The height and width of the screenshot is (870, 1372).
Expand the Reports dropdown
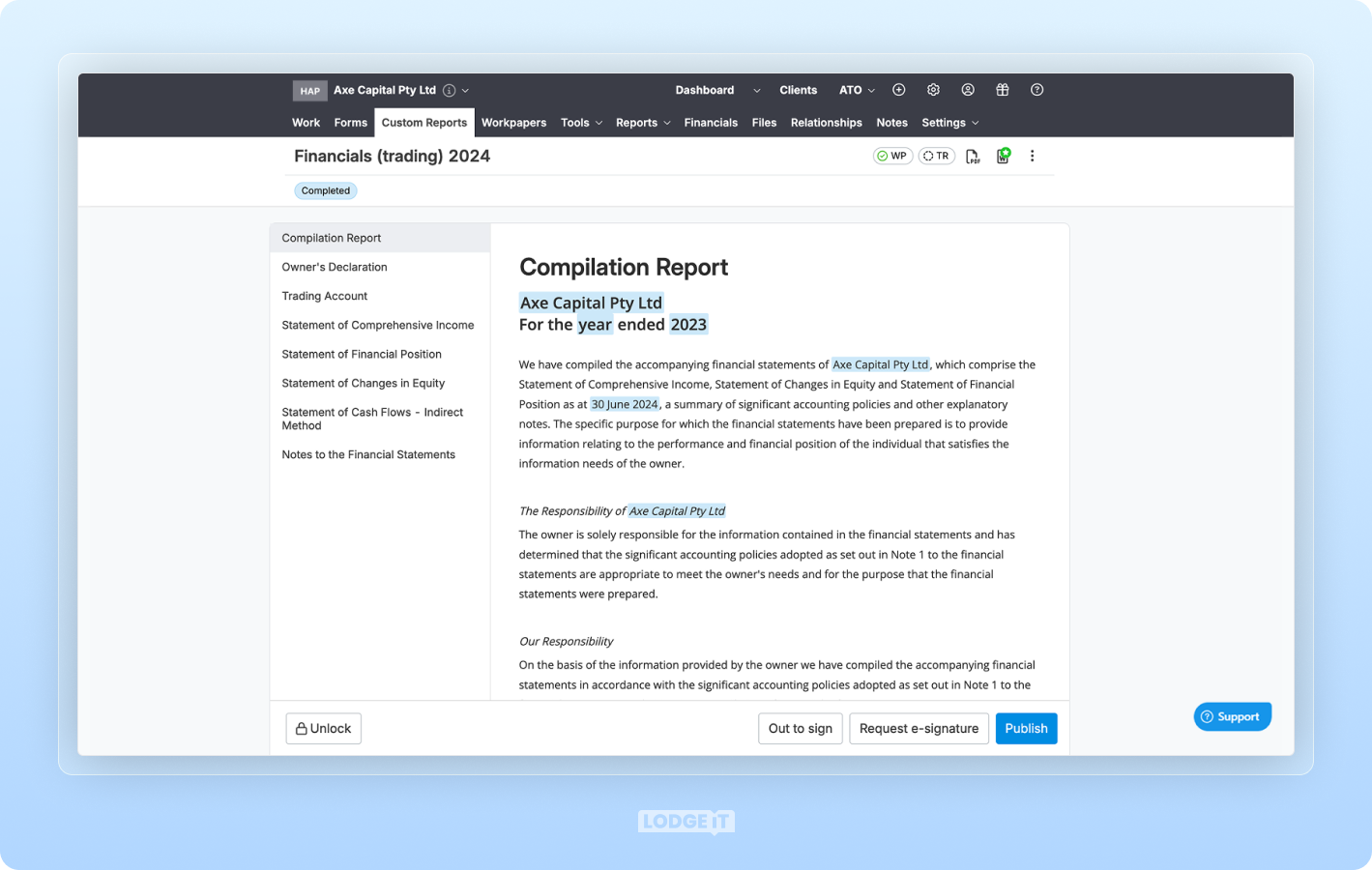point(641,123)
